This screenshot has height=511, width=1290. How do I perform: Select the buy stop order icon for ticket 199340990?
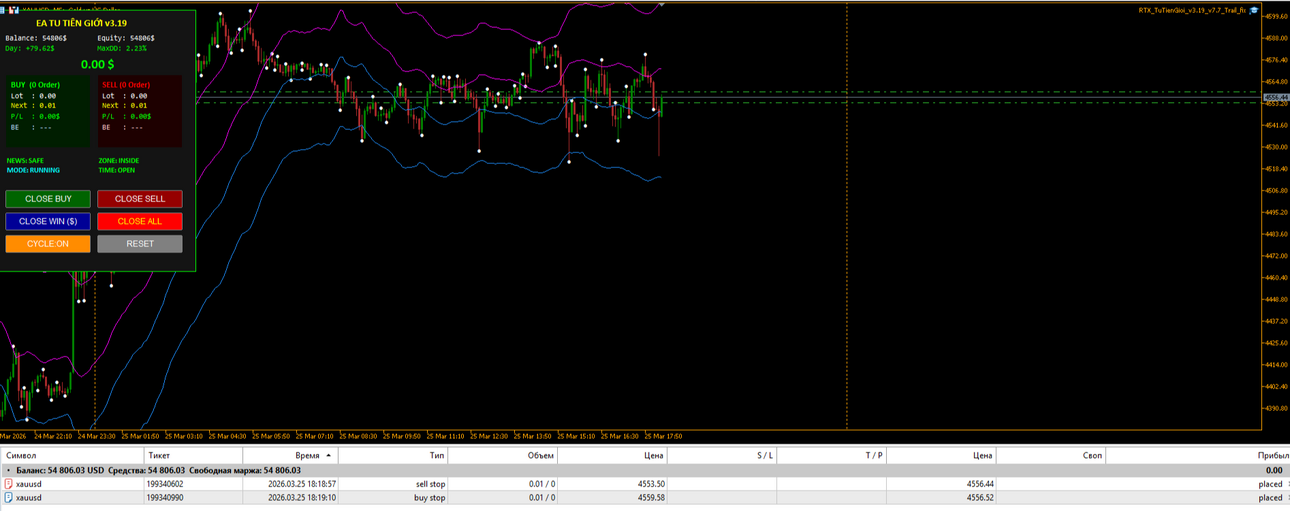pos(9,497)
